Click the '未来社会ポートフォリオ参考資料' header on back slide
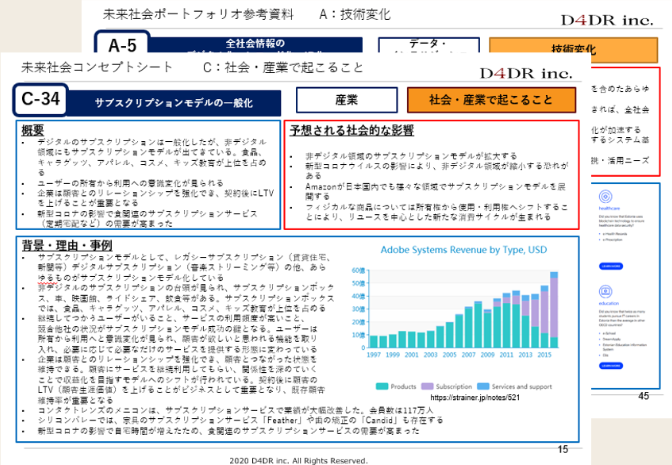This screenshot has width=672, height=465. (198, 14)
